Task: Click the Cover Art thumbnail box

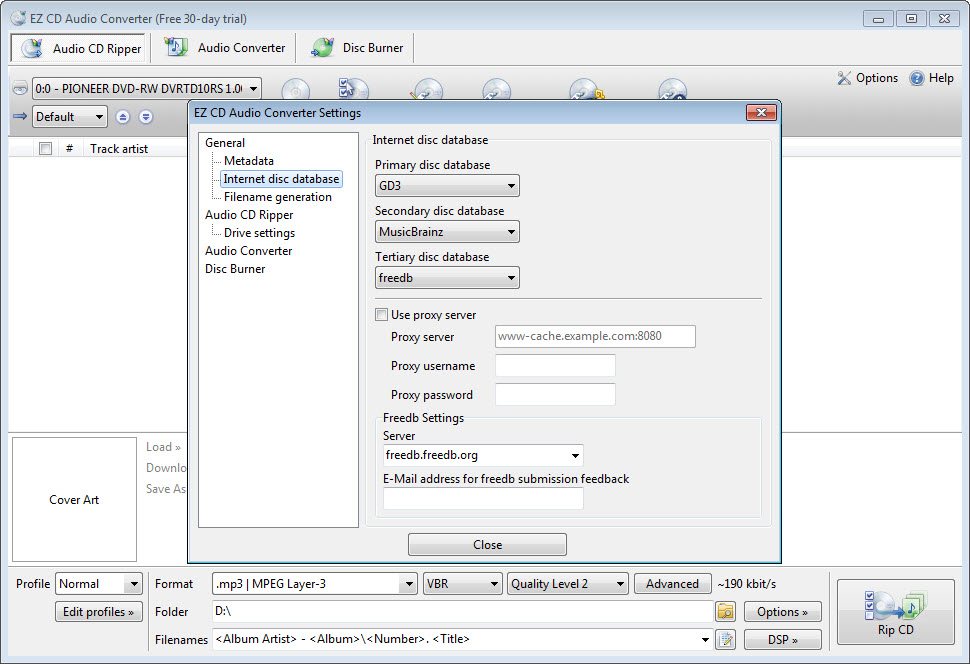Action: tap(74, 499)
